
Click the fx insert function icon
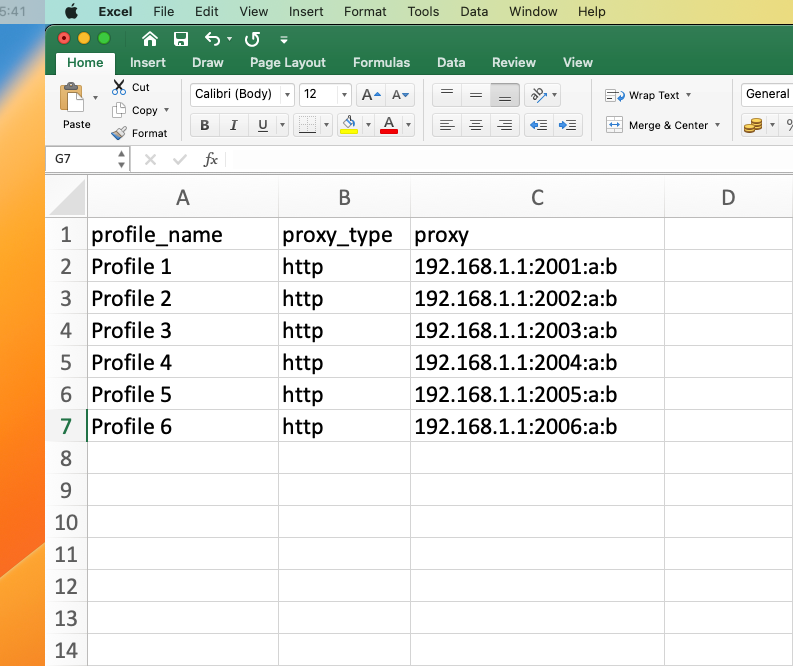[210, 159]
